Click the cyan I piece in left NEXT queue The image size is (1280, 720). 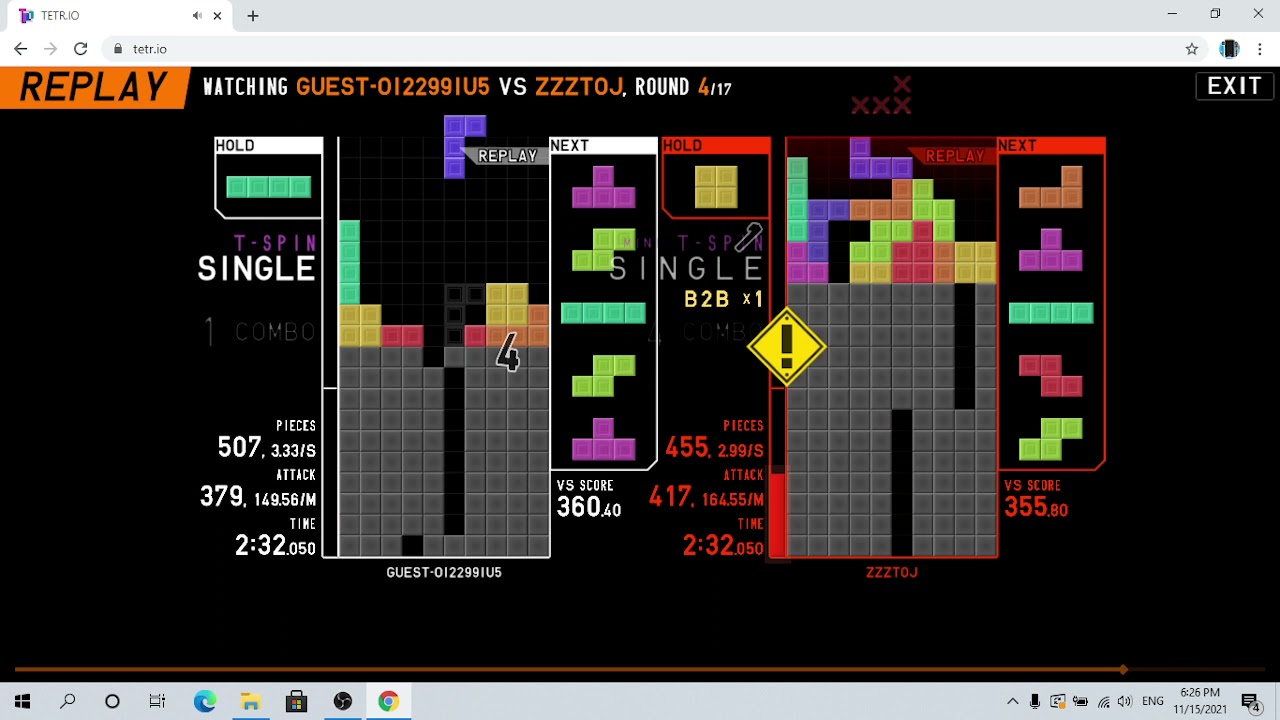pos(603,313)
